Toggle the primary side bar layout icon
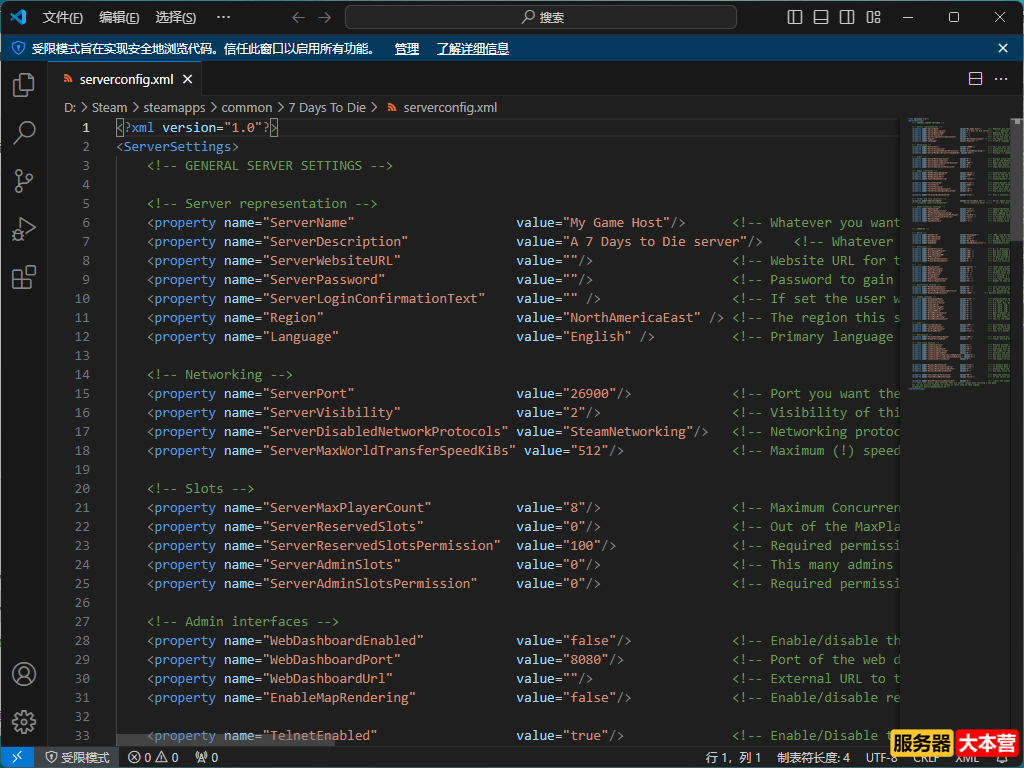Screen dimensions: 1024x768 click(x=795, y=17)
